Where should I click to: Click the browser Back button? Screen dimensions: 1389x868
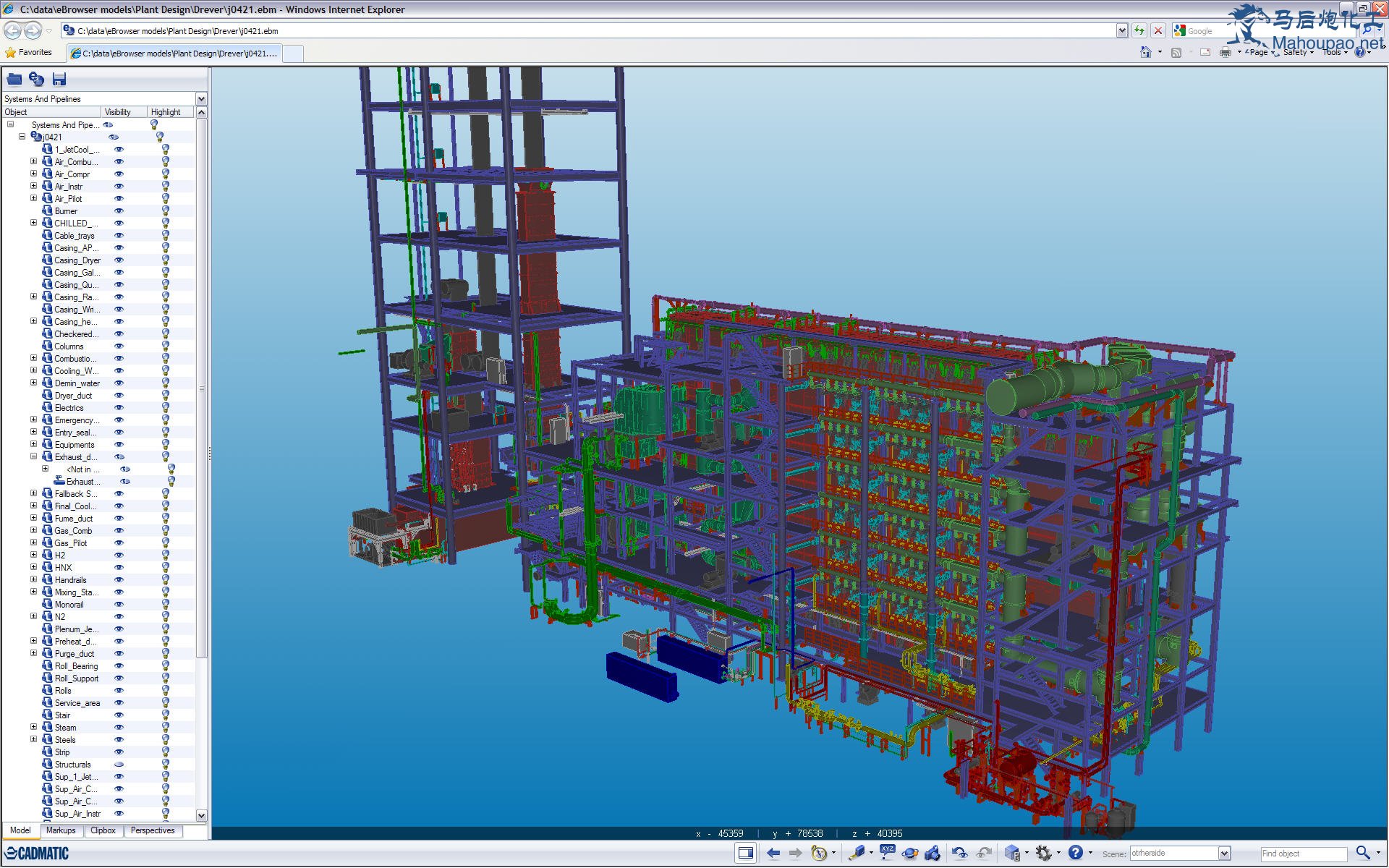(x=12, y=30)
